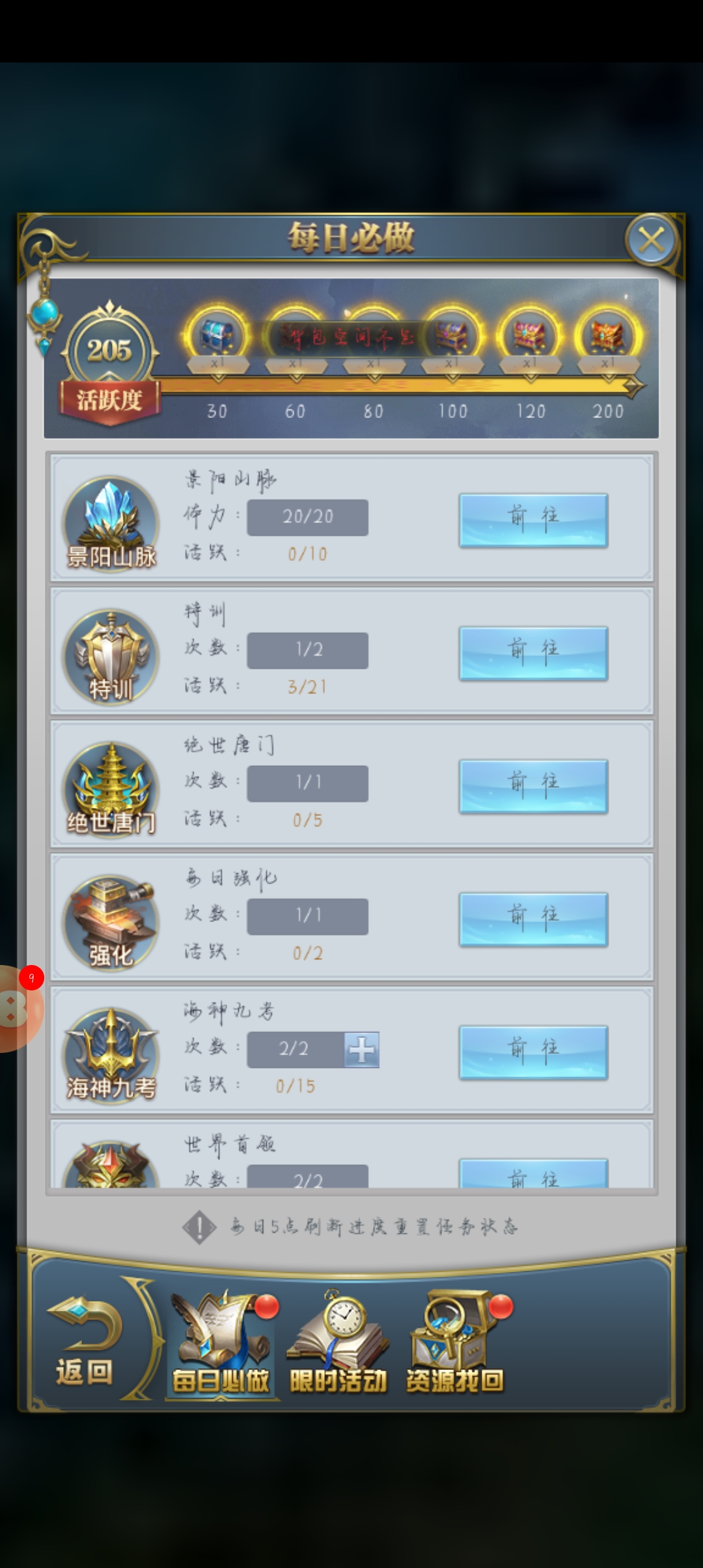
Task: Tap the 绝世唐门 pagoda icon
Action: 111,789
